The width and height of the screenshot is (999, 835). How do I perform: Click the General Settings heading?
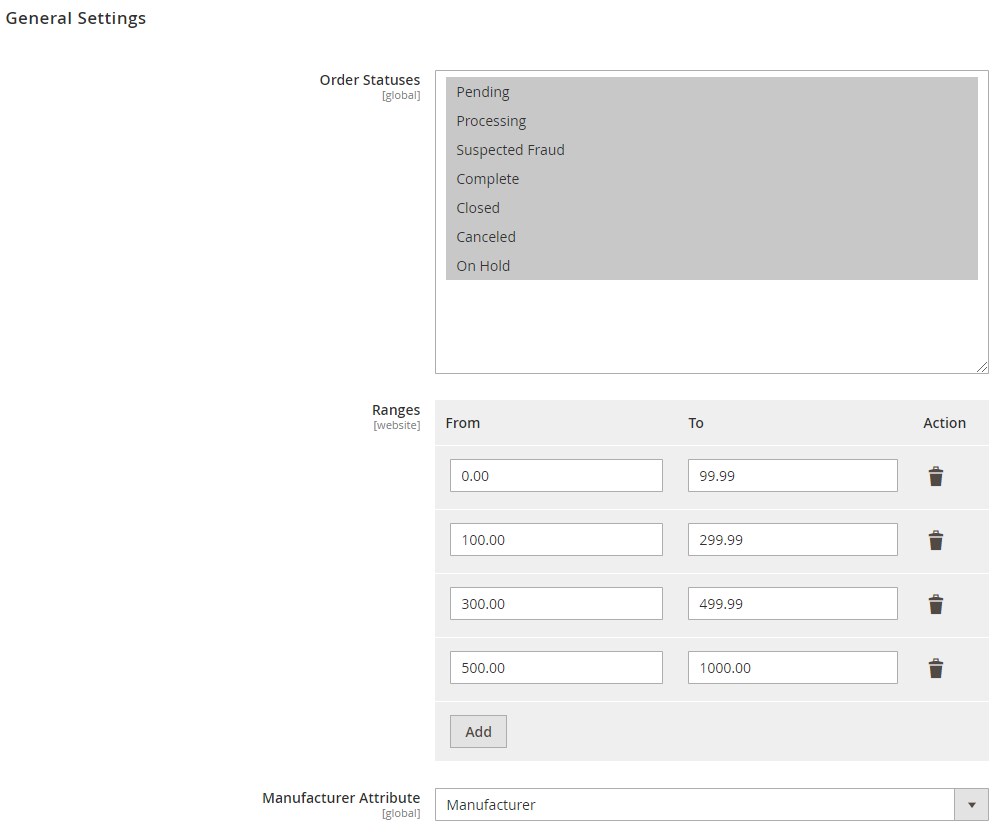pos(76,18)
